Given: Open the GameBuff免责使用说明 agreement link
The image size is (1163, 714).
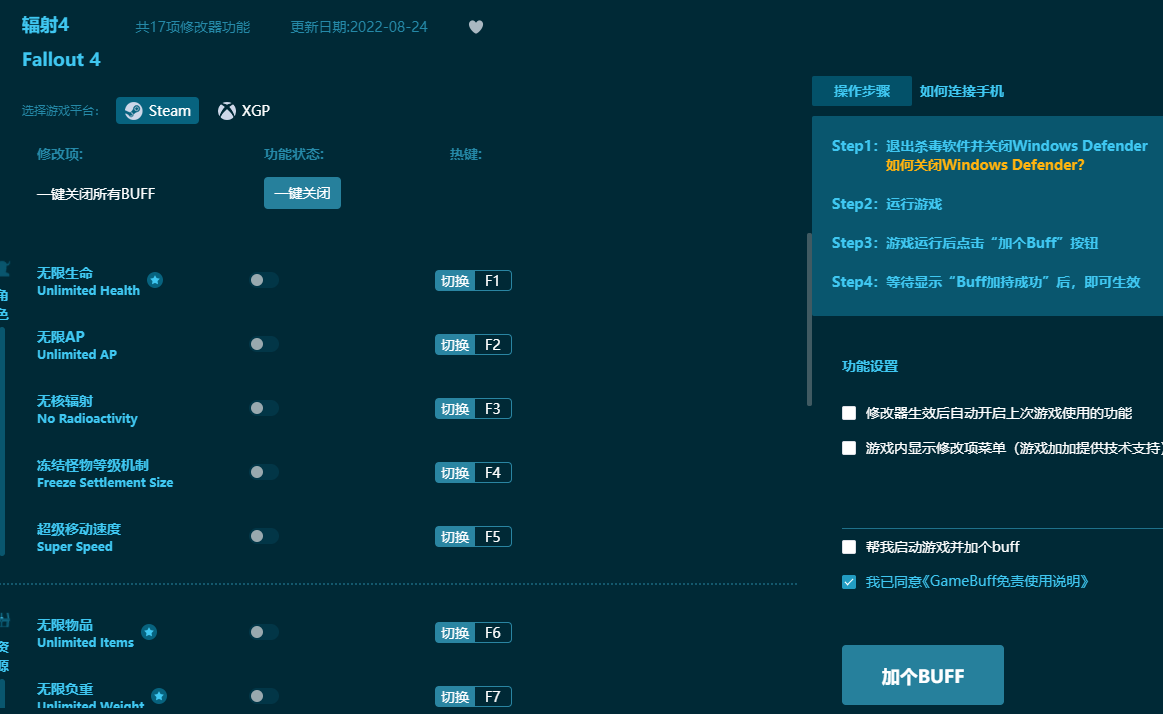Looking at the screenshot, I should (1005, 581).
